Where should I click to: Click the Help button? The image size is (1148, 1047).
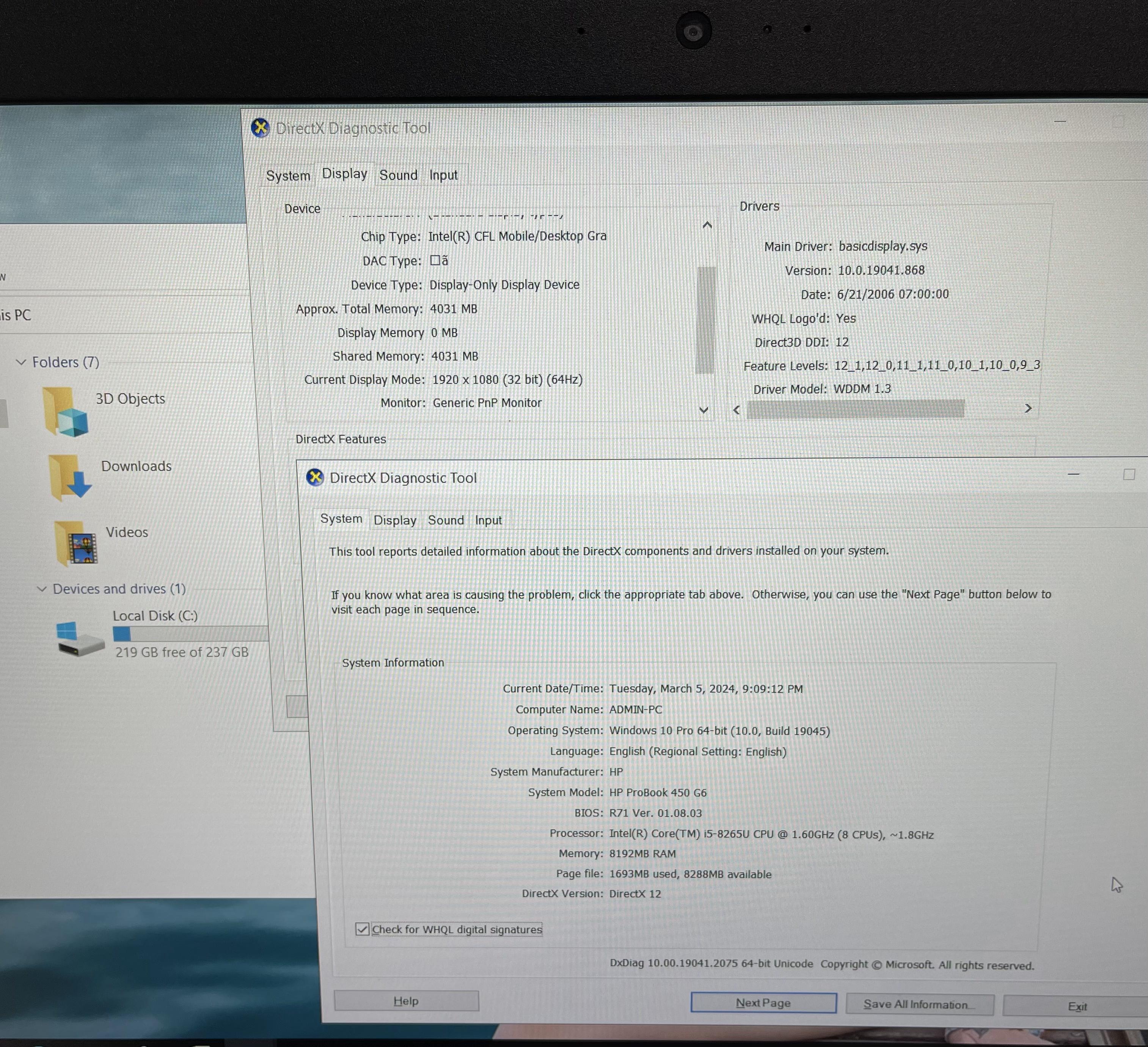pyautogui.click(x=406, y=1001)
